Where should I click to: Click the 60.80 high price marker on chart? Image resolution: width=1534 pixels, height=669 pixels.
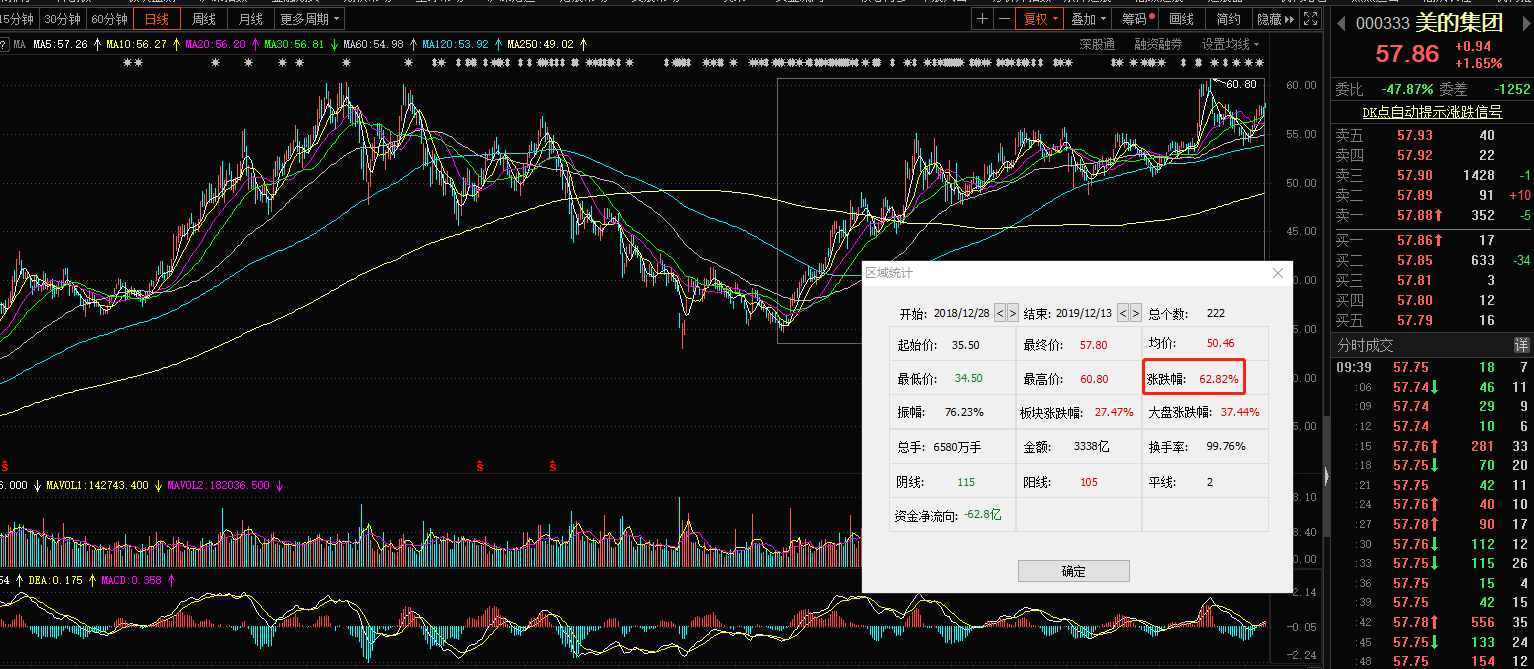[x=1240, y=85]
